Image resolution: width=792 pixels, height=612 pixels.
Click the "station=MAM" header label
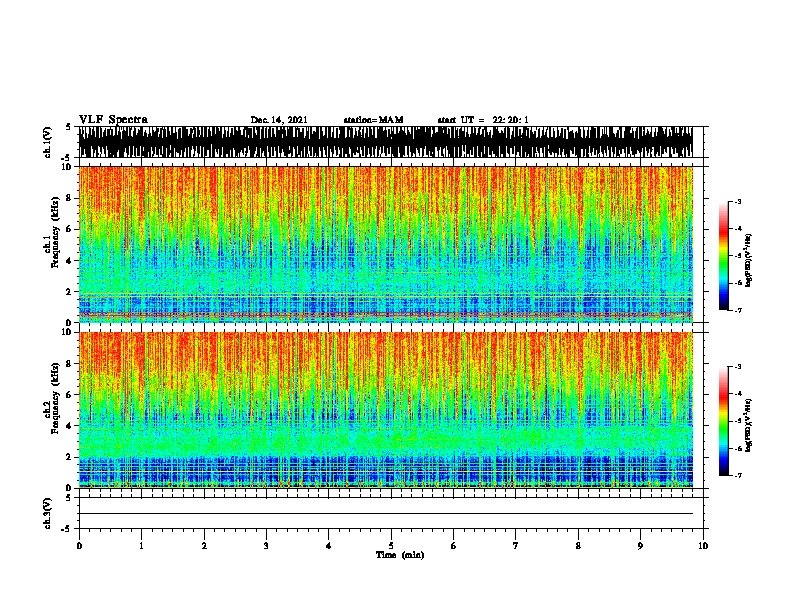click(373, 120)
